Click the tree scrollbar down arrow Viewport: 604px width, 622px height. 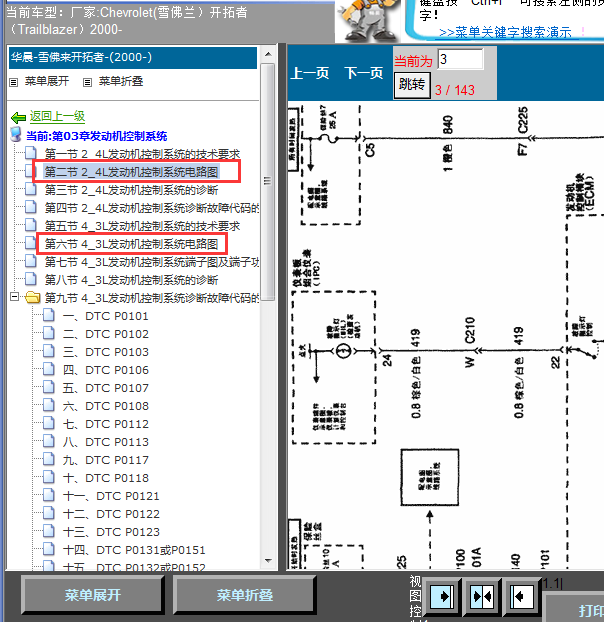pos(268,561)
